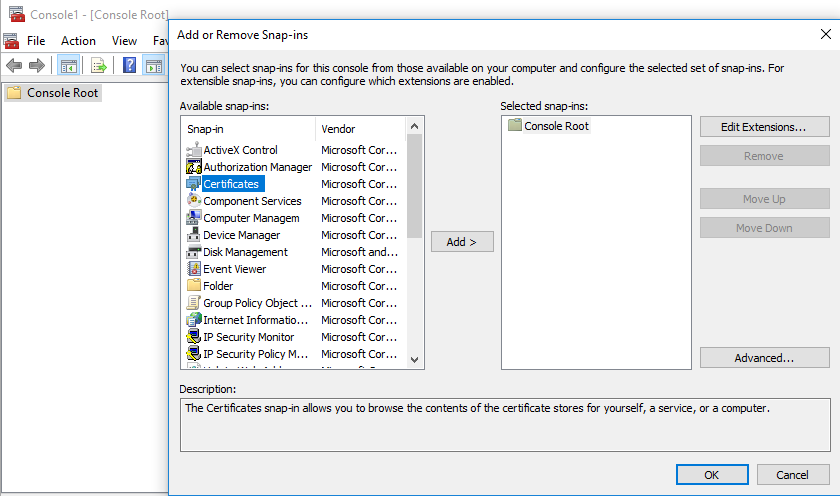The height and width of the screenshot is (496, 840).
Task: Click the Console Root folder icon in the tree pane
Action: point(14,93)
